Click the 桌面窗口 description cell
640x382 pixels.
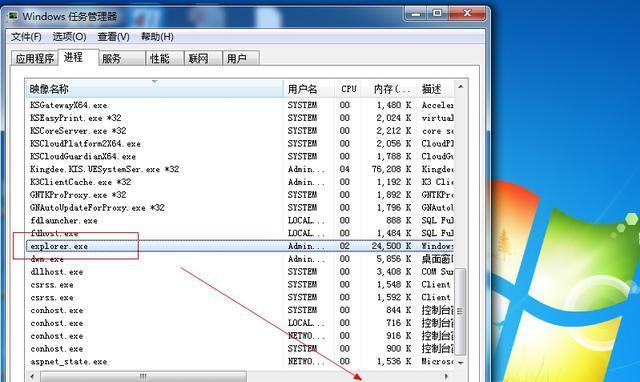tap(437, 259)
